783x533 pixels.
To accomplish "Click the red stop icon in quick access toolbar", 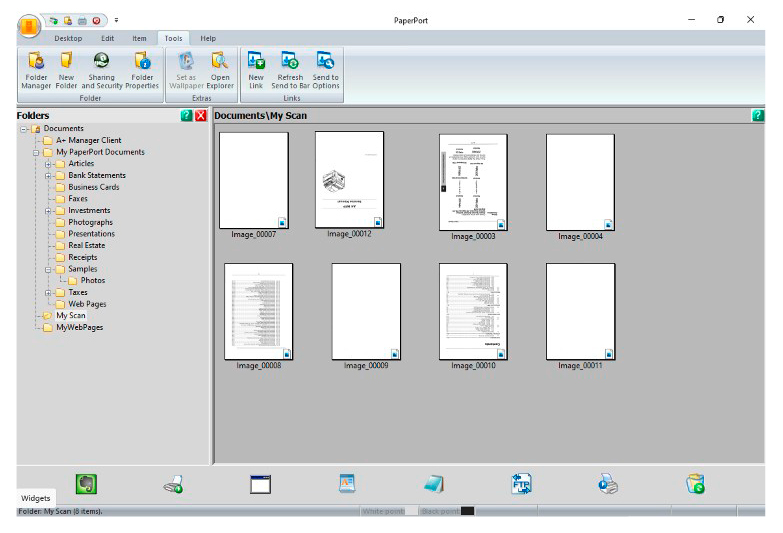I will click(x=96, y=20).
